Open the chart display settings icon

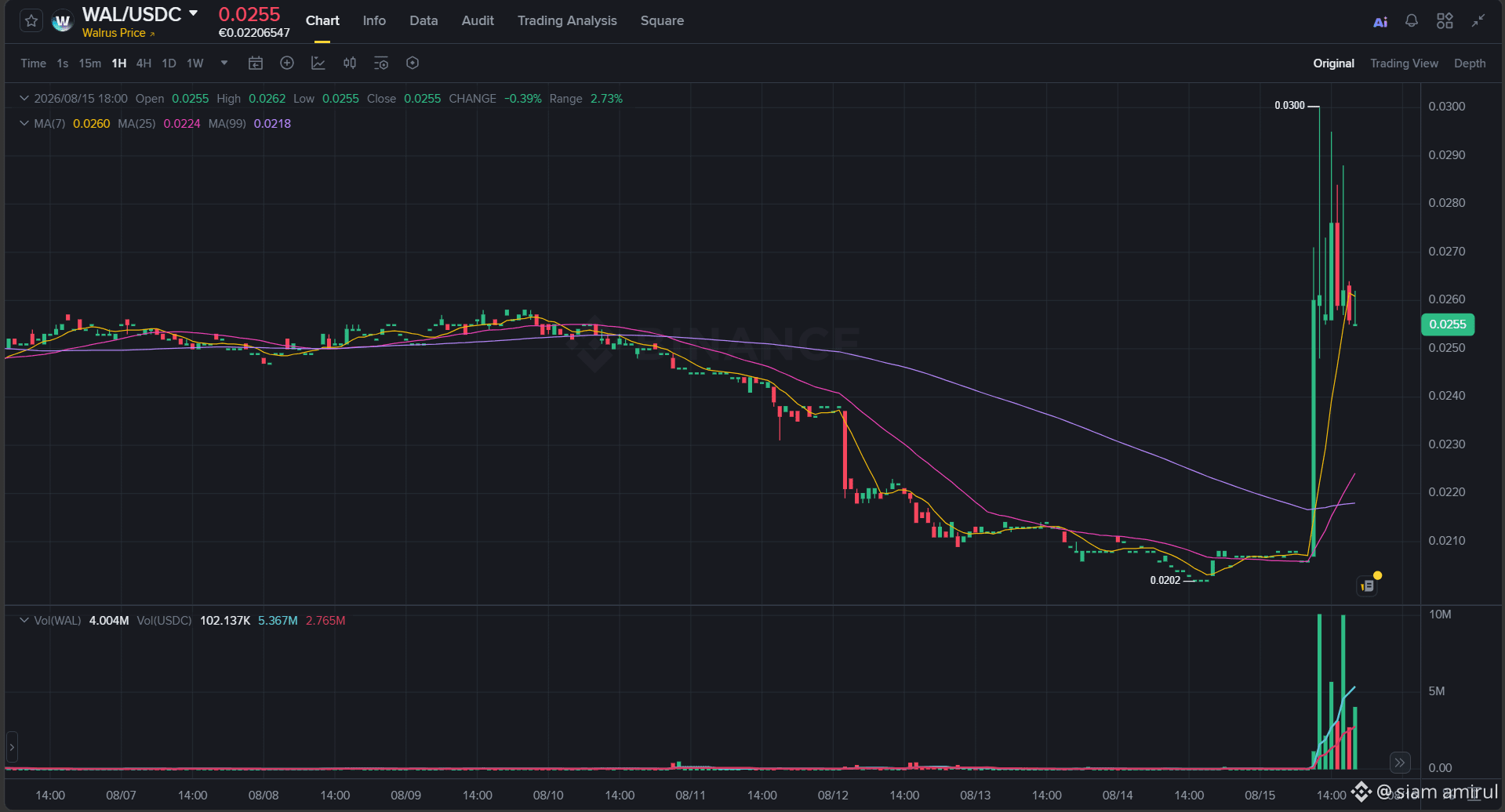point(381,63)
